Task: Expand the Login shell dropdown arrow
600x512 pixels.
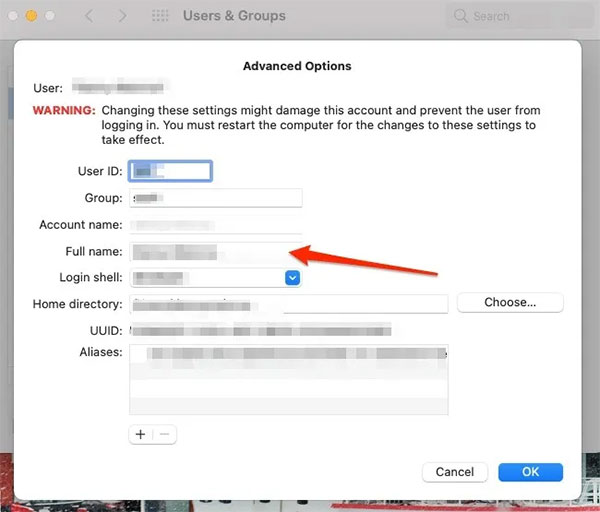Action: click(293, 277)
